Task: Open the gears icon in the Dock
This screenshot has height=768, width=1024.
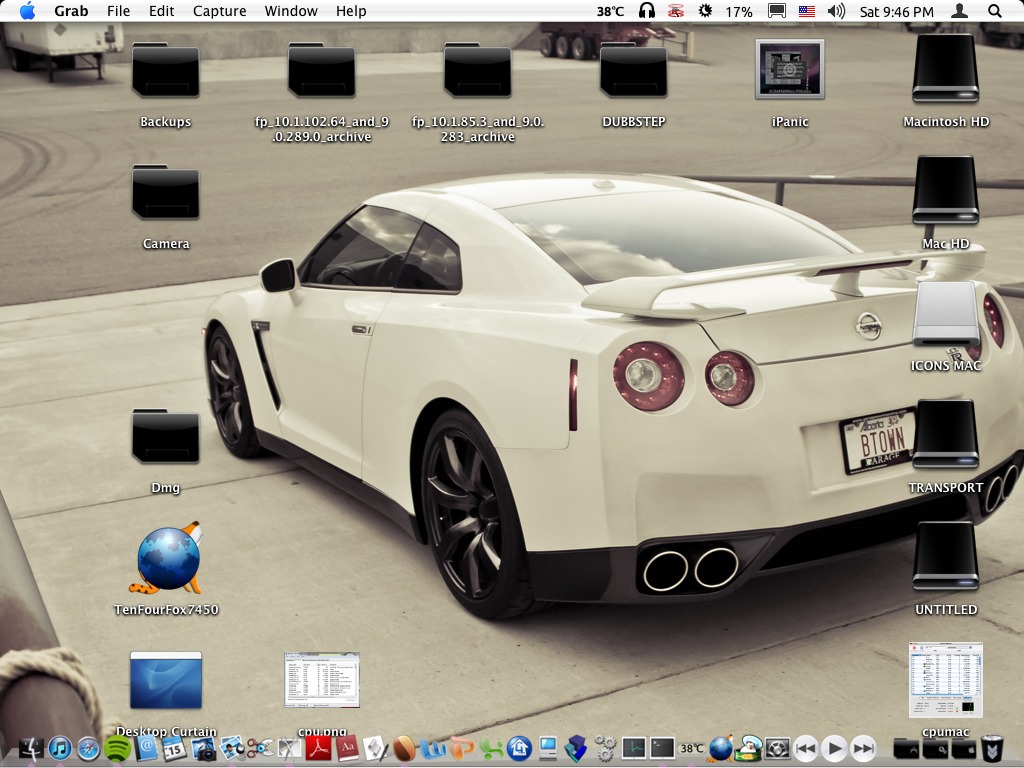Action: (x=605, y=748)
